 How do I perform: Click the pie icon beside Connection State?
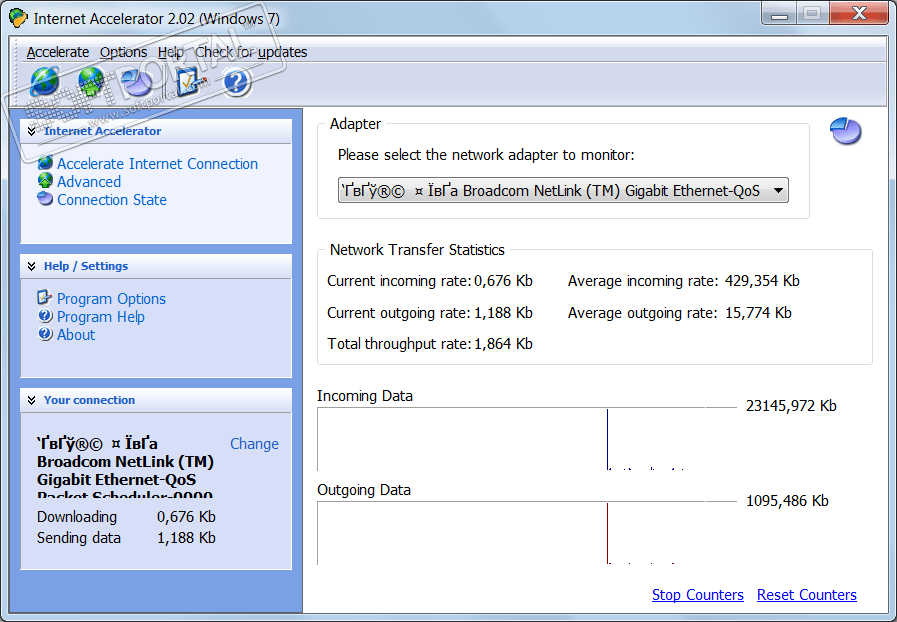pyautogui.click(x=45, y=199)
